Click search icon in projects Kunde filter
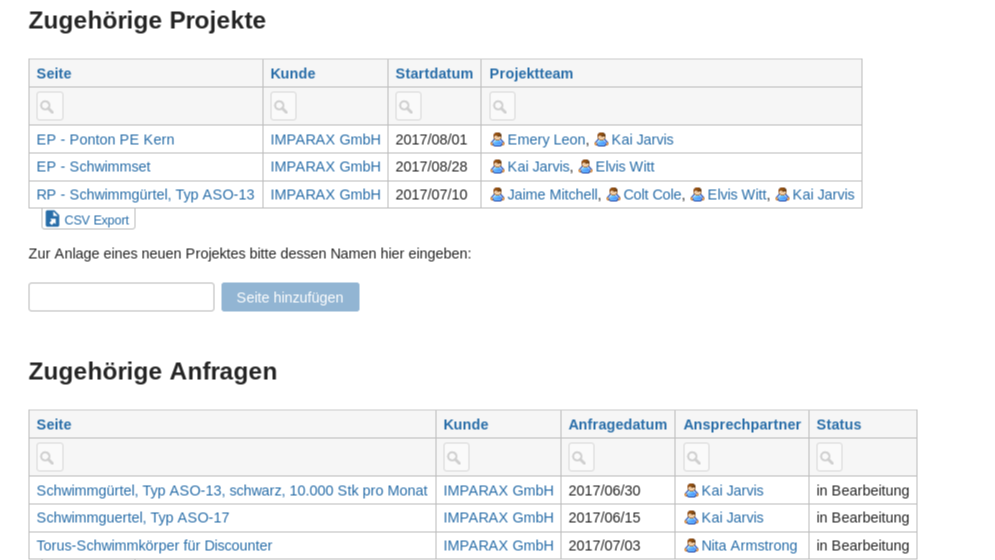Viewport: 995px width, 560px height. pyautogui.click(x=283, y=107)
